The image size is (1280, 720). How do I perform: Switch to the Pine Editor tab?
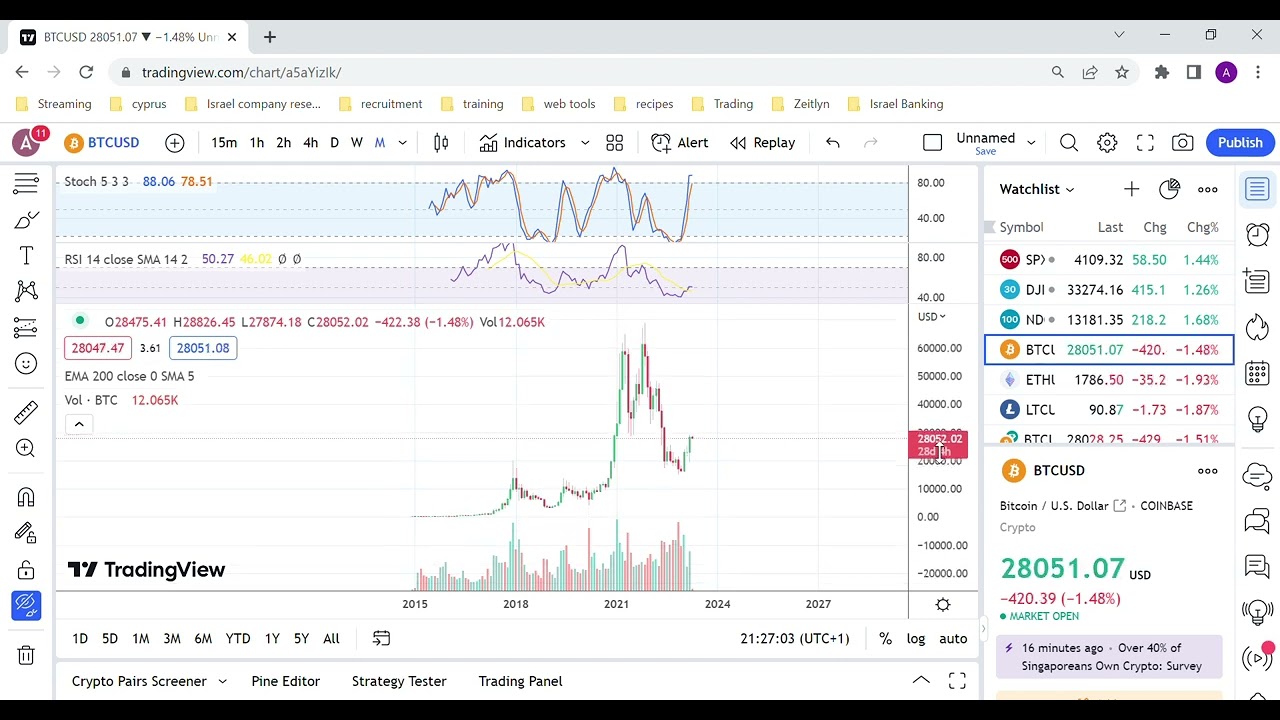click(x=286, y=681)
